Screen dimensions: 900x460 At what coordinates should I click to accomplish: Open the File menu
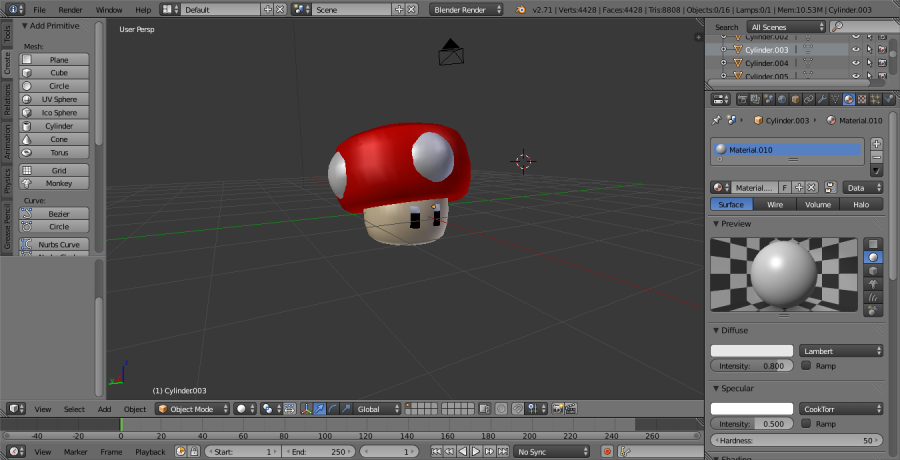39,10
